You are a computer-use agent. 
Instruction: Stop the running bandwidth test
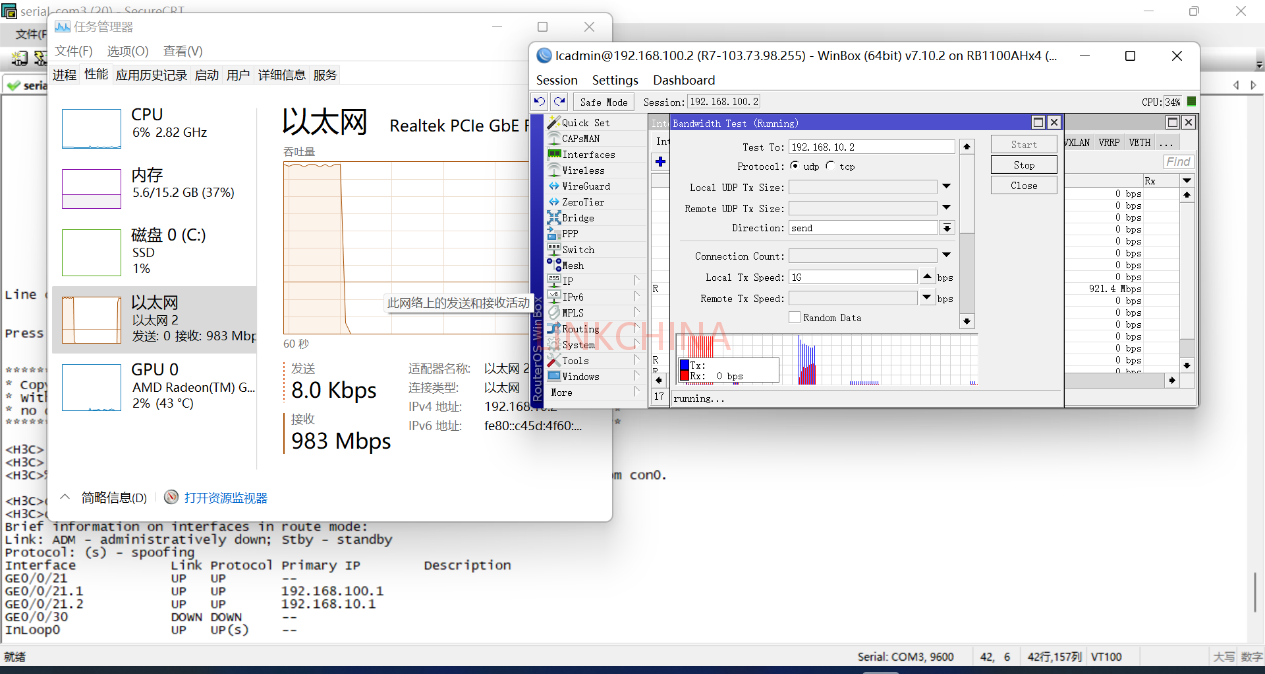1023,164
